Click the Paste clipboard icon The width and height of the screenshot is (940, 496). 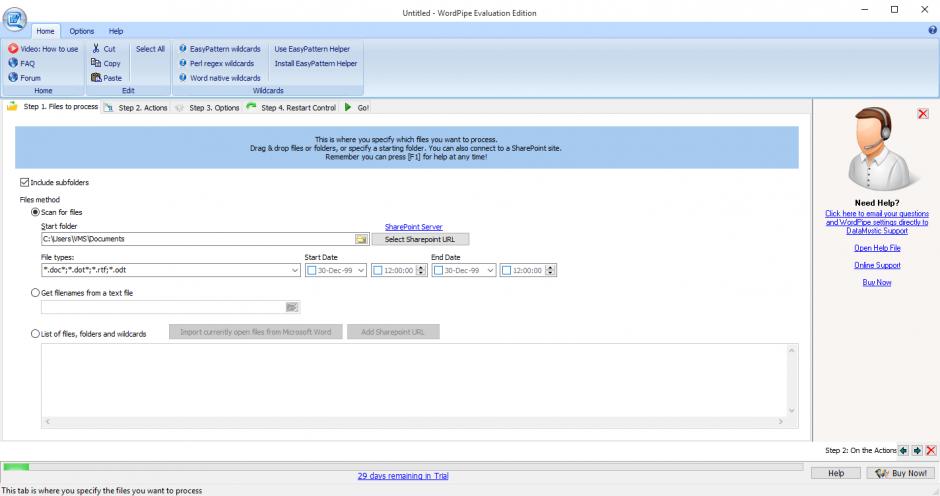point(96,77)
